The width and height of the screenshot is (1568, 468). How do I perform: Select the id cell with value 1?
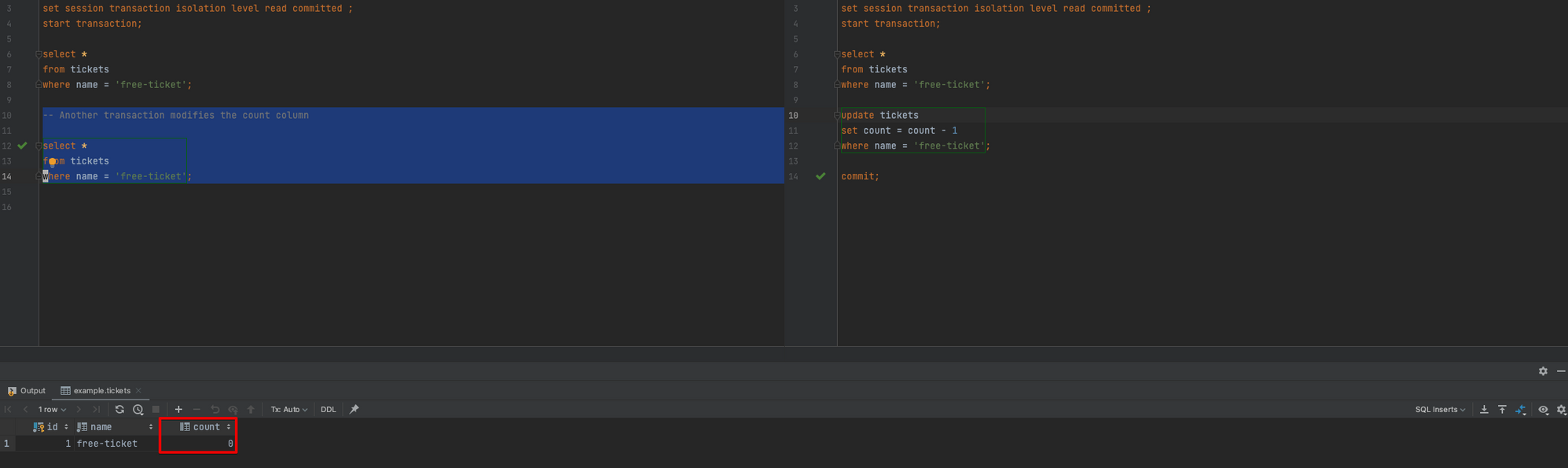[x=46, y=444]
